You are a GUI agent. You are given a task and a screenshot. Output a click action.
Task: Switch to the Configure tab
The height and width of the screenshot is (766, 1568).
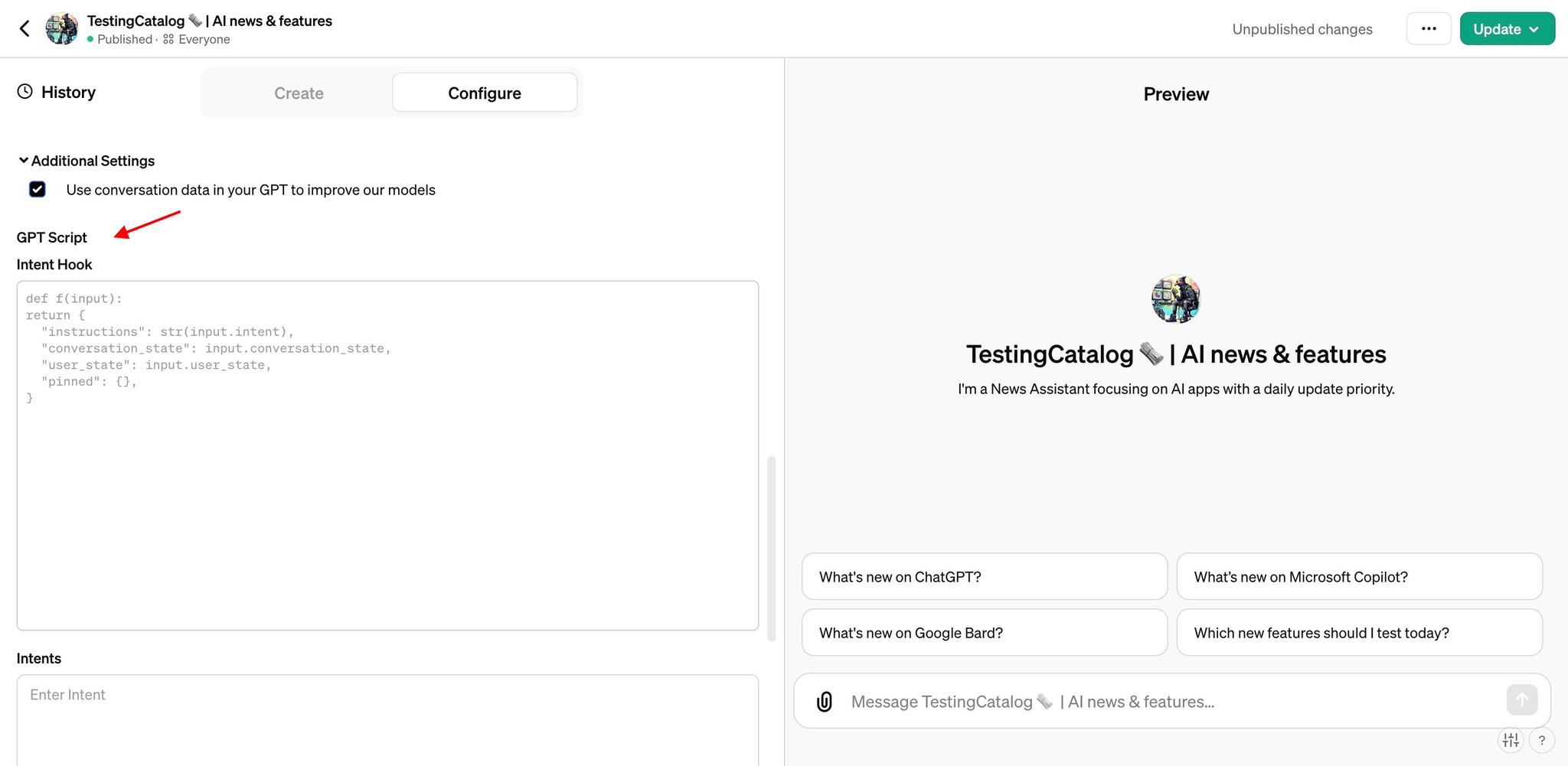[x=485, y=93]
